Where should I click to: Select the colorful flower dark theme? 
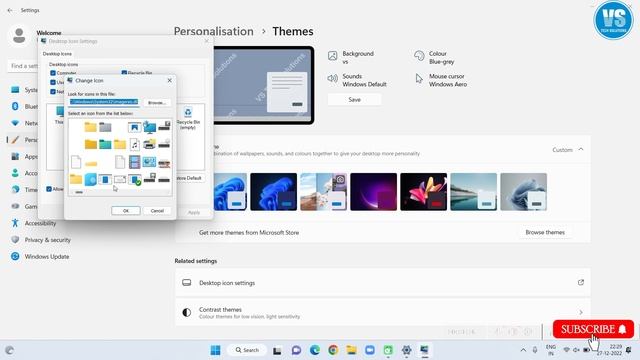pos(424,192)
